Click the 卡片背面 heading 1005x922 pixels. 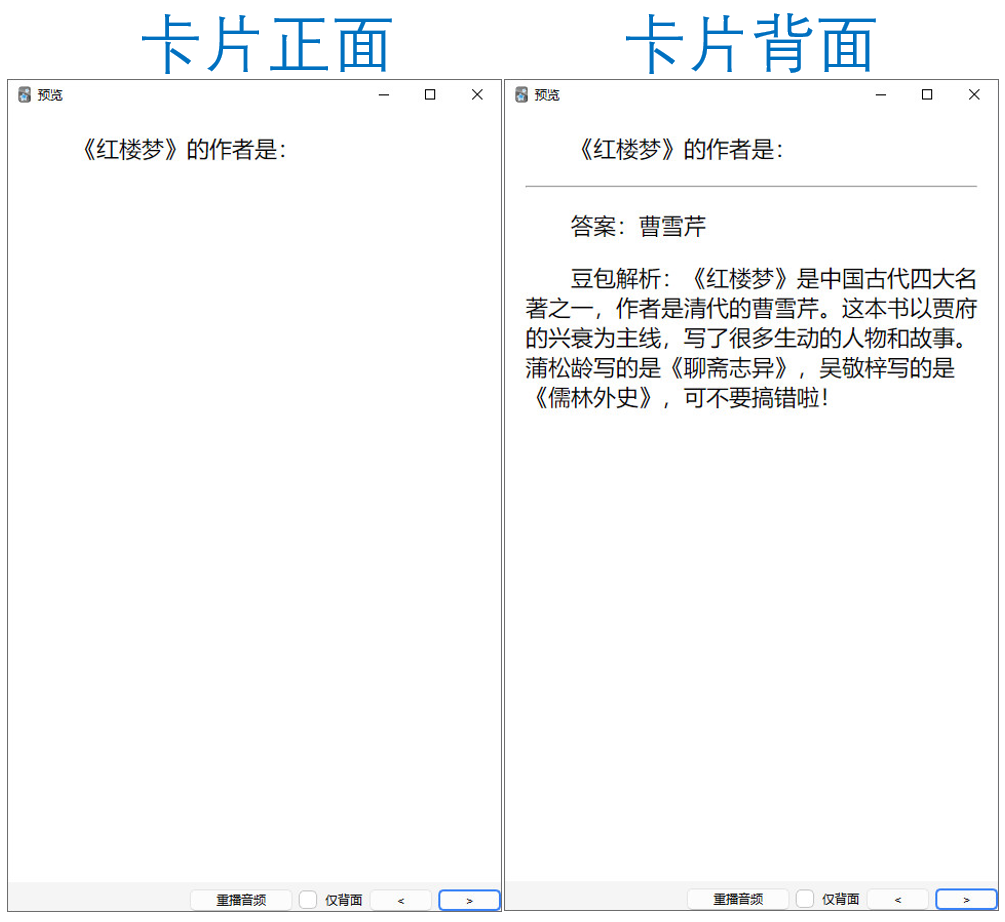pyautogui.click(x=751, y=44)
